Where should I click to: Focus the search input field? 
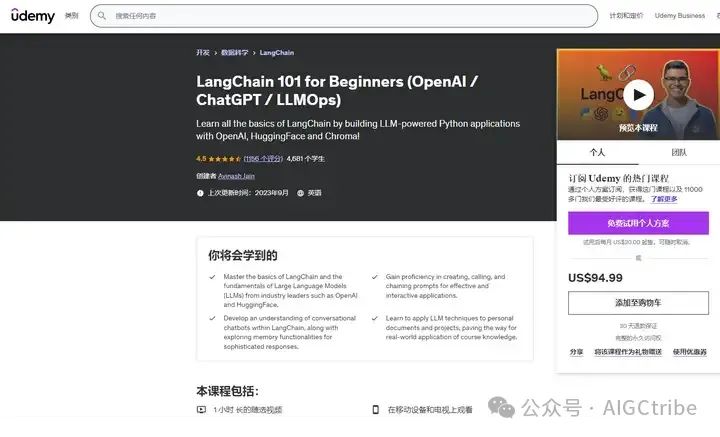tap(344, 16)
